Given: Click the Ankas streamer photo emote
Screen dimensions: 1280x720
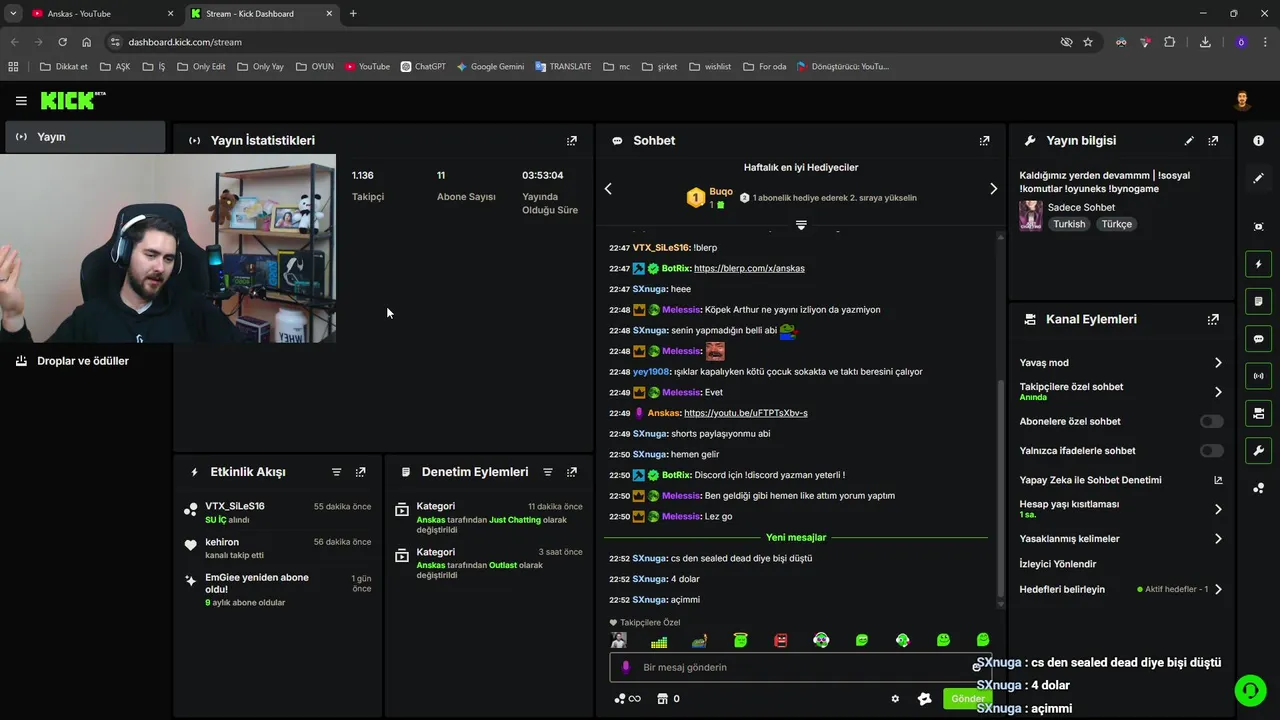Looking at the screenshot, I should [619, 640].
